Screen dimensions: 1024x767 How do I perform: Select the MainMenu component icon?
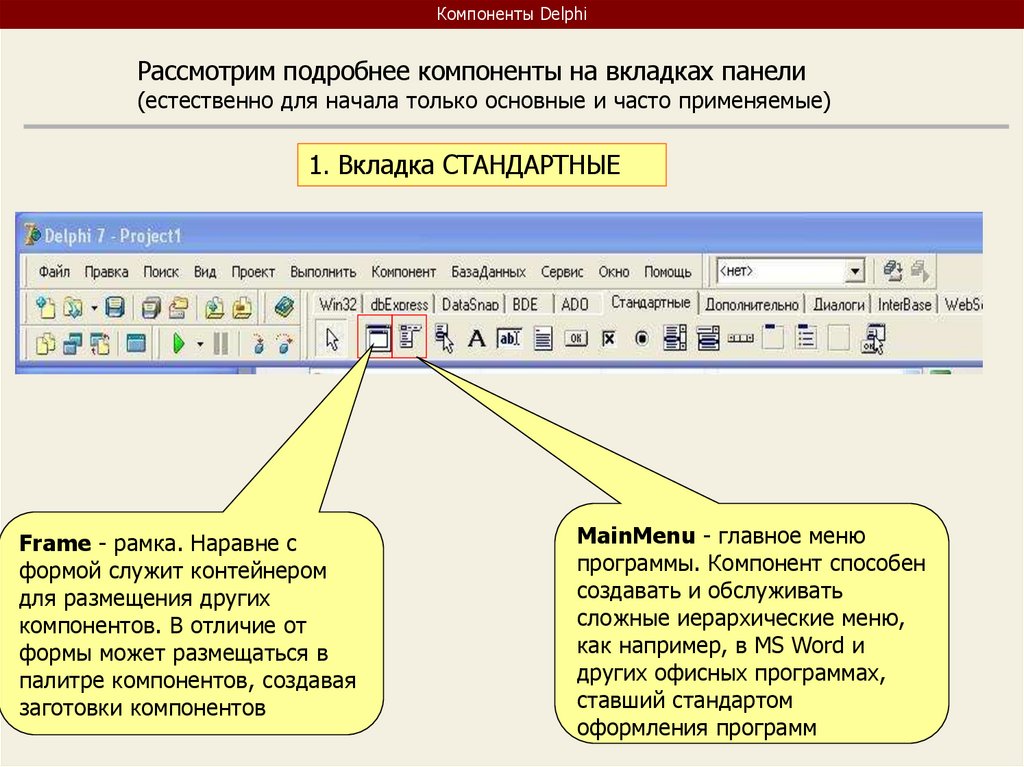point(409,337)
